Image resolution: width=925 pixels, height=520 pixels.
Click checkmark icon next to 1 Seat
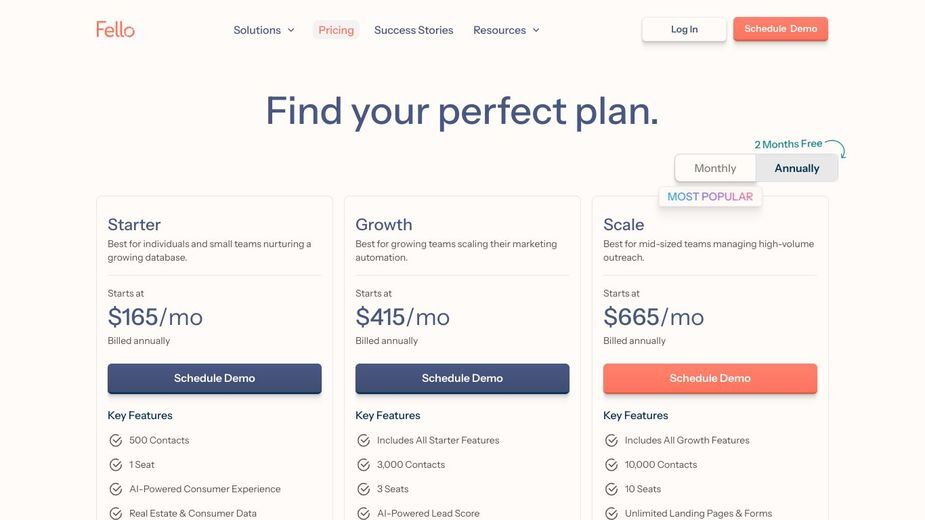(116, 465)
